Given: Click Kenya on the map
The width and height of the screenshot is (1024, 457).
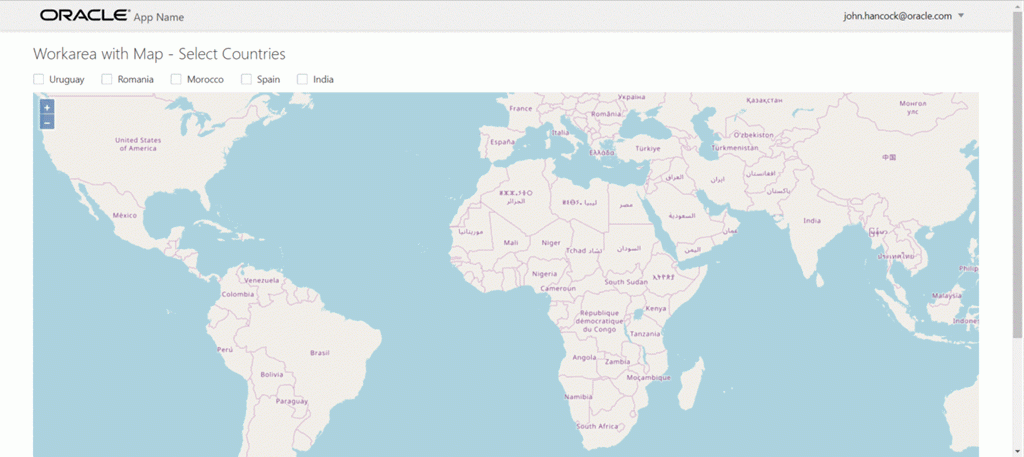Looking at the screenshot, I should click(656, 308).
